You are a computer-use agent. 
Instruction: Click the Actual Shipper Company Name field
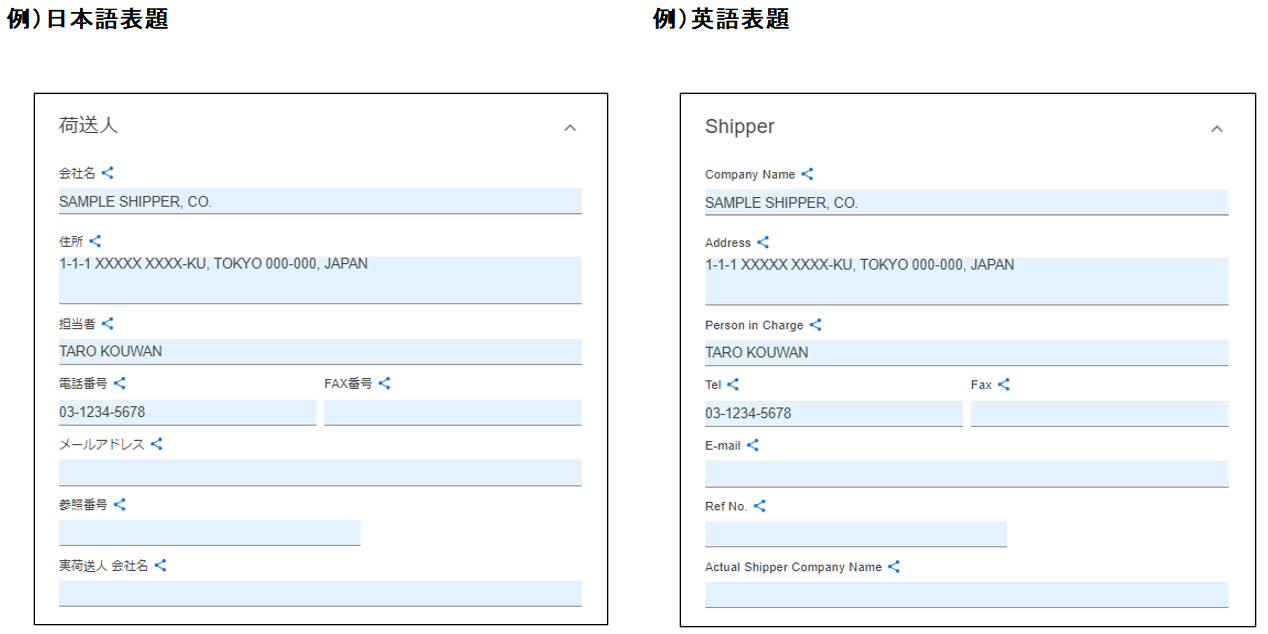coord(966,594)
